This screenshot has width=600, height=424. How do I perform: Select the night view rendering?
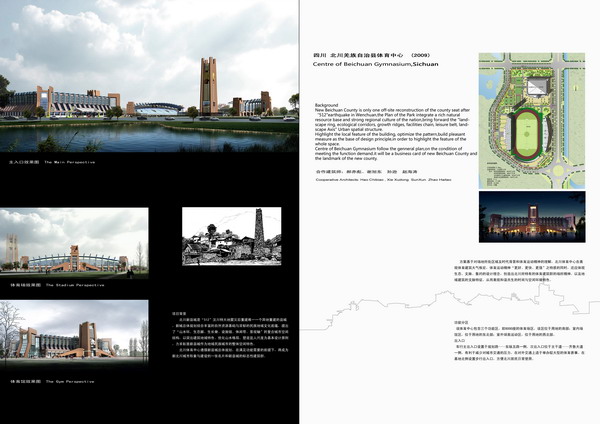tap(532, 217)
